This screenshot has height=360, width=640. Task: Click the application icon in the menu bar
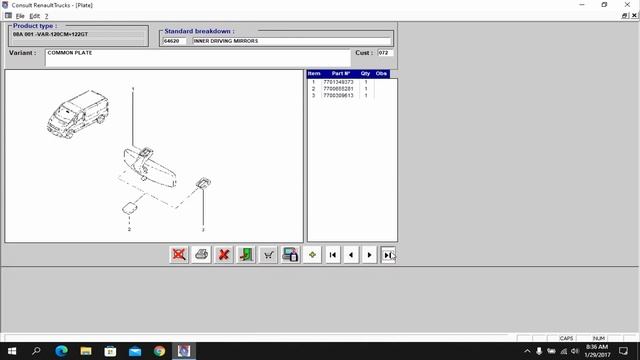[8, 16]
